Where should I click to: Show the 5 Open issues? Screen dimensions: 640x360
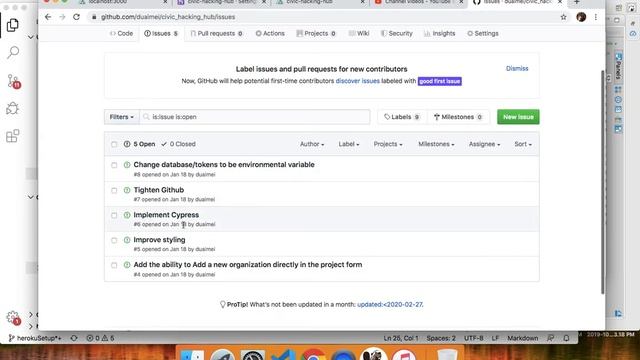(x=139, y=144)
